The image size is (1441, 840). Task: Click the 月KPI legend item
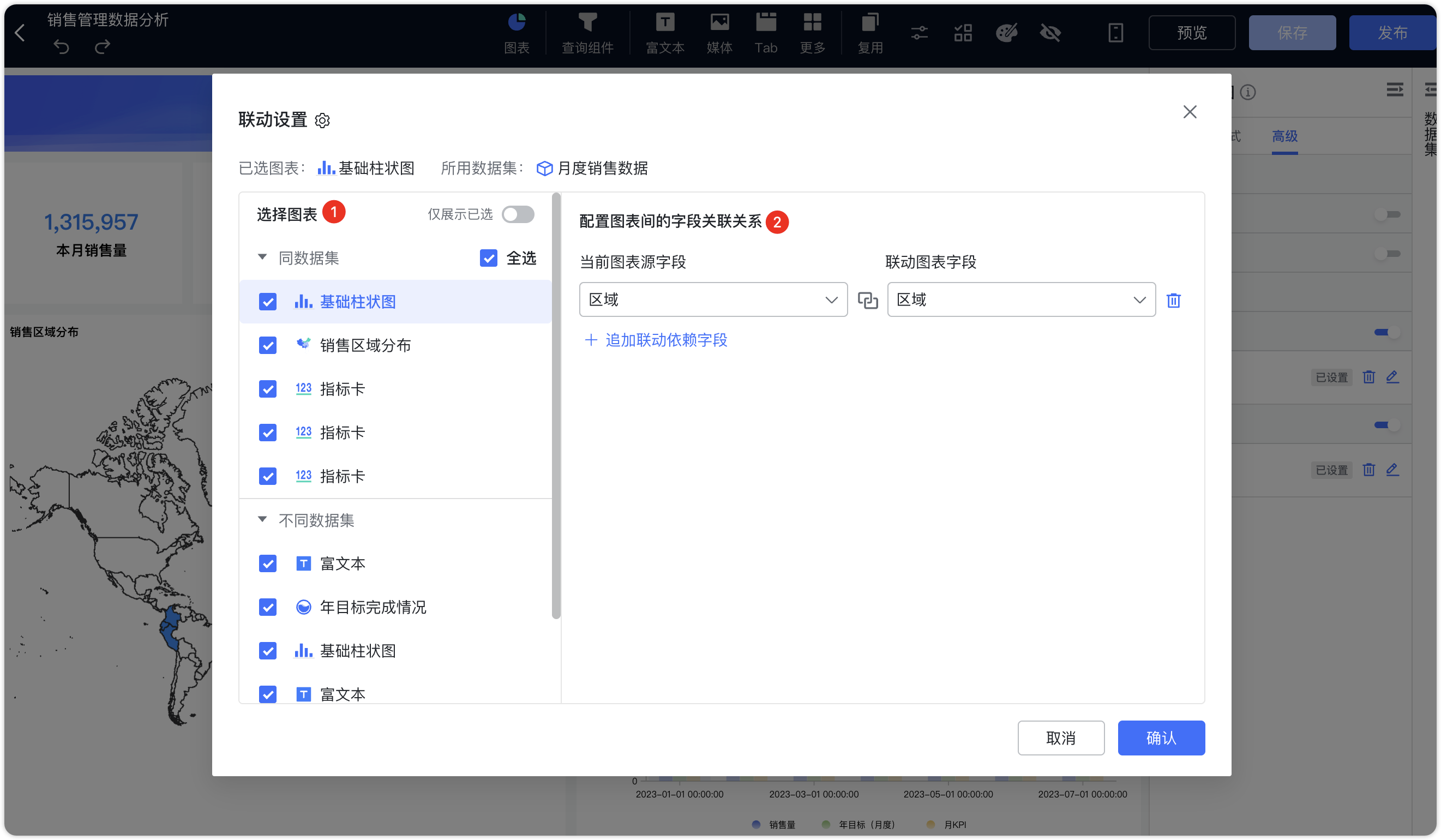[946, 825]
